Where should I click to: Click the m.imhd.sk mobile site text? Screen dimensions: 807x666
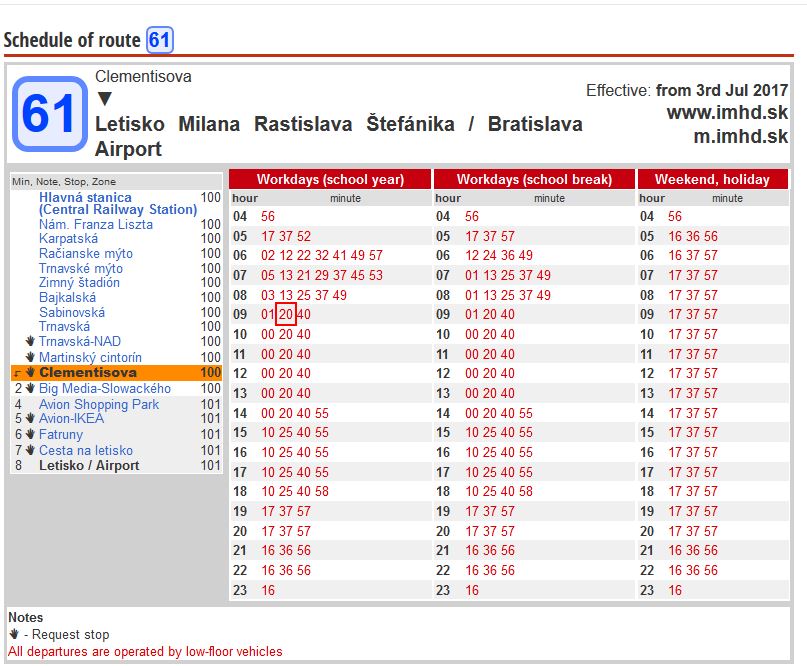pyautogui.click(x=740, y=136)
